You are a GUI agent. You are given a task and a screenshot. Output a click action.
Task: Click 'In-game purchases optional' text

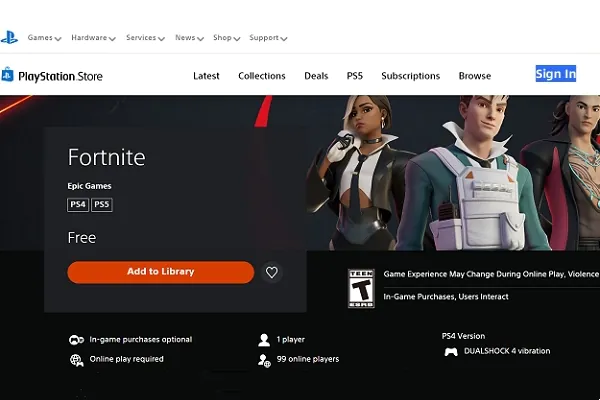coord(141,340)
